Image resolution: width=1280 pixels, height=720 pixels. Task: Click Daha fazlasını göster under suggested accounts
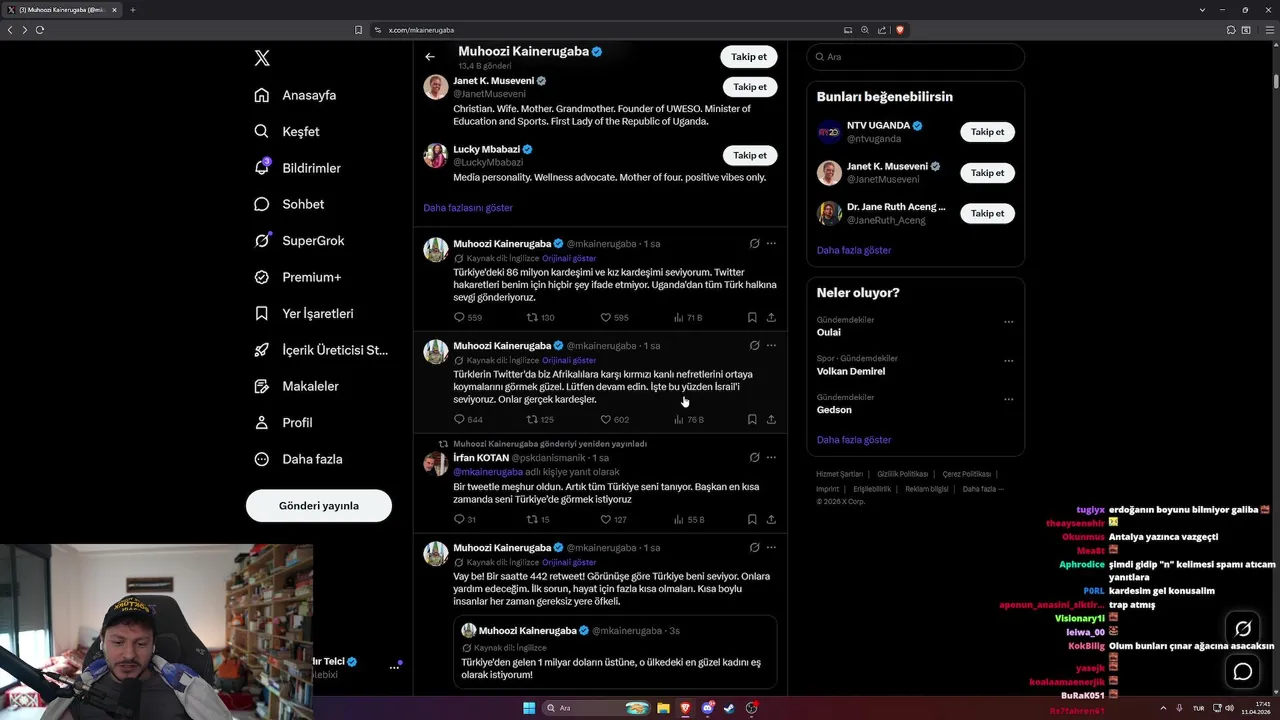tap(468, 208)
